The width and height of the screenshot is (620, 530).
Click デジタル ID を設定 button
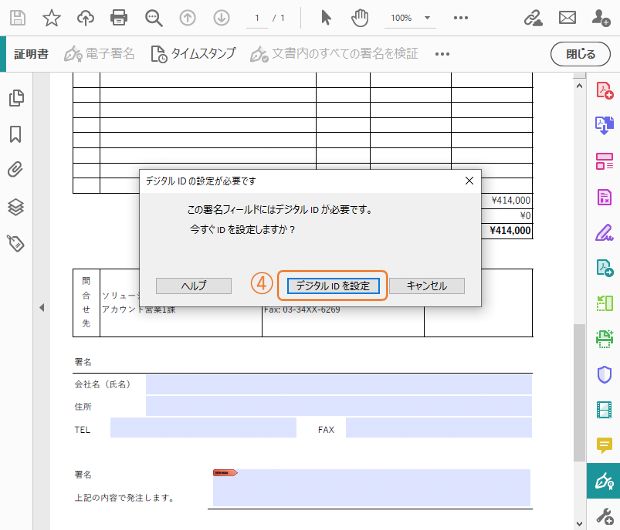tap(333, 286)
